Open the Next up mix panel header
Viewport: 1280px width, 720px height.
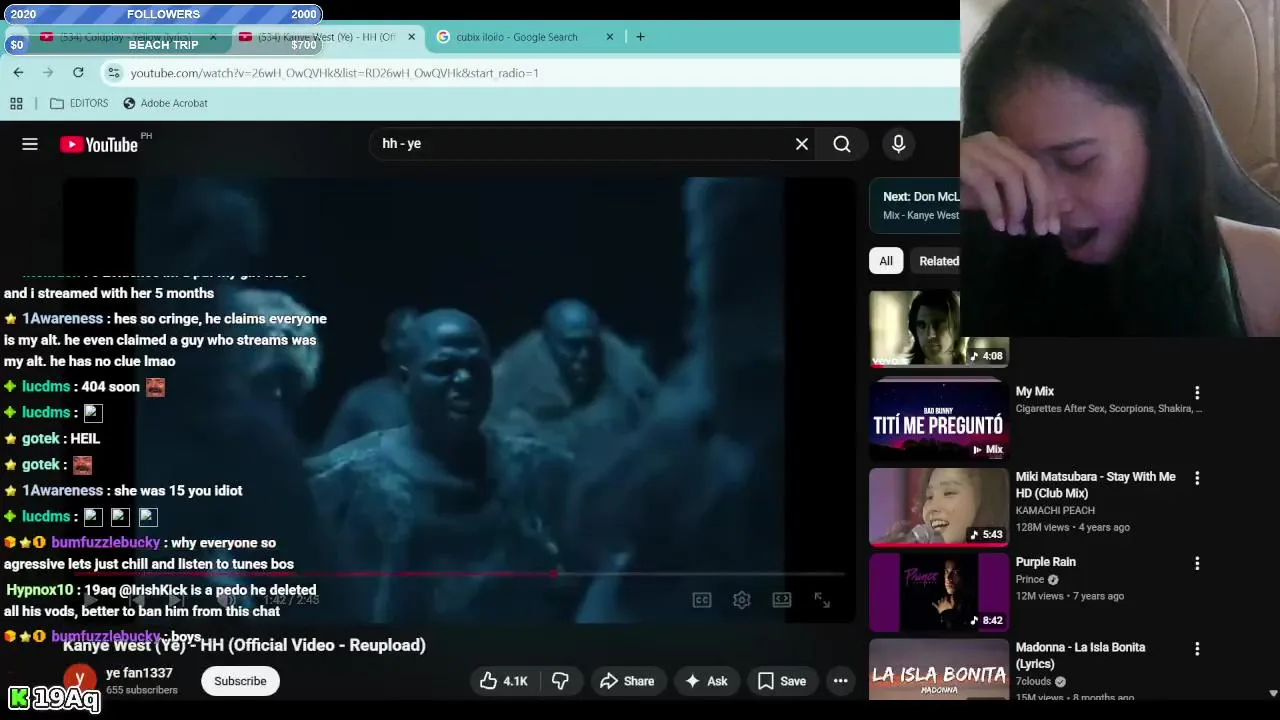tap(915, 205)
